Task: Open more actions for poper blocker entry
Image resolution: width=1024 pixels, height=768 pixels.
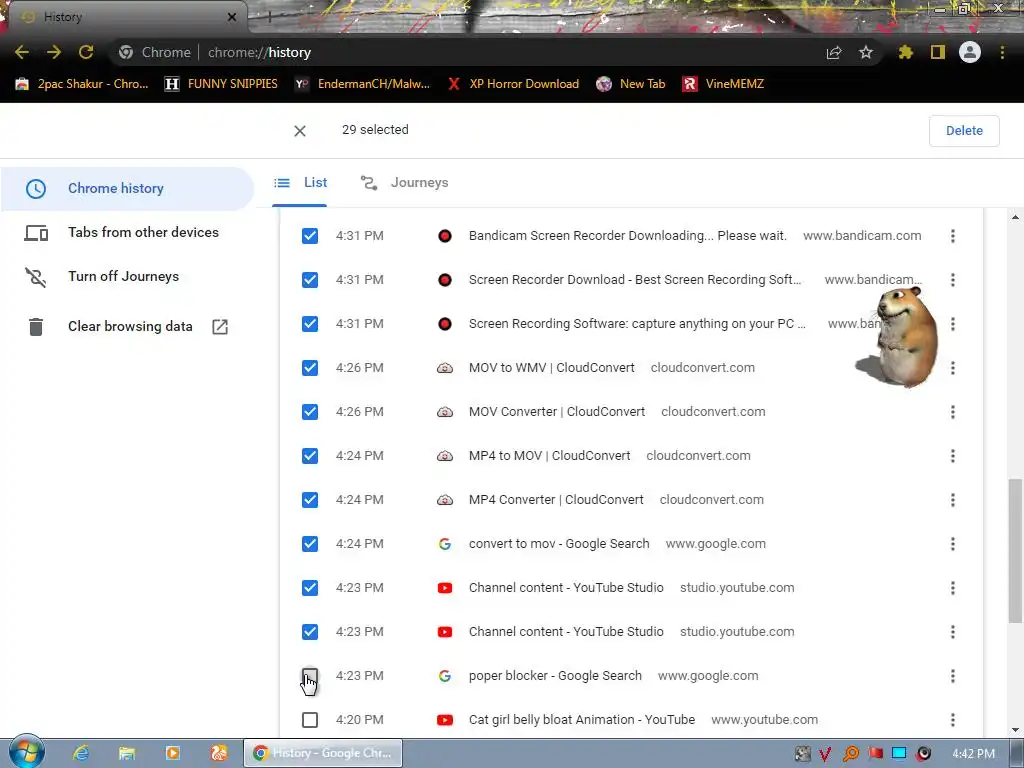Action: (953, 676)
